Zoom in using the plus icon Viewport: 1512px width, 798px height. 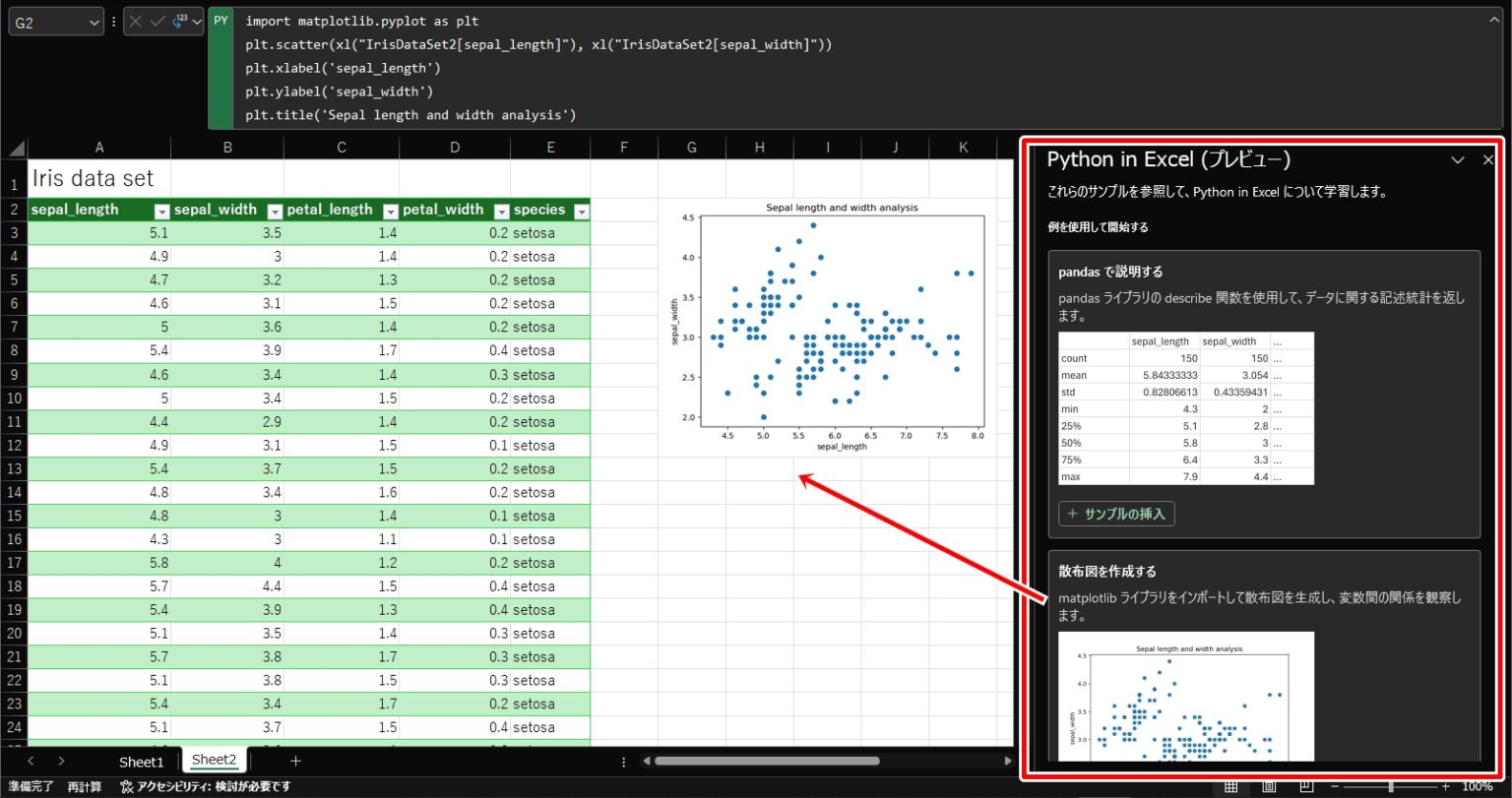(x=1446, y=786)
